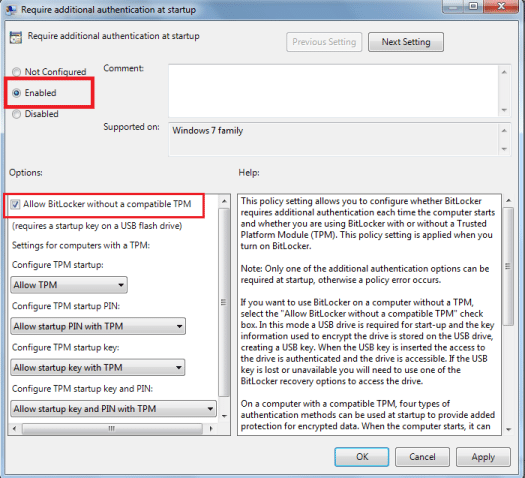
Task: Click the title bar window icon
Action: 11,10
